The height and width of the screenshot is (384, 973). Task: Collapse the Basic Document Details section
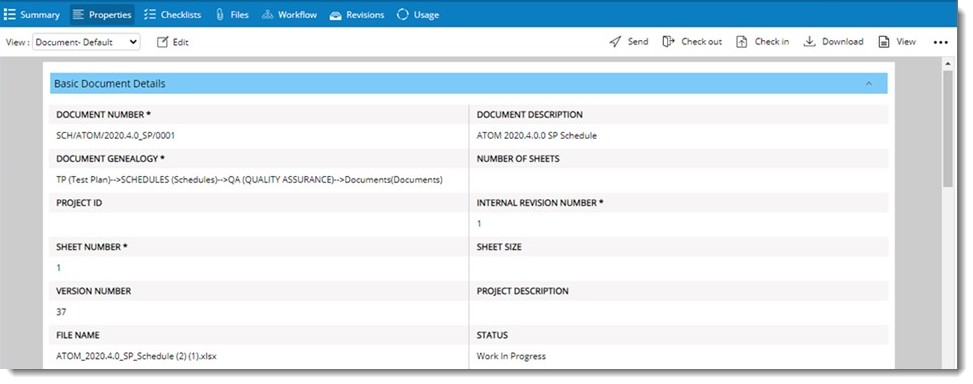click(x=869, y=83)
